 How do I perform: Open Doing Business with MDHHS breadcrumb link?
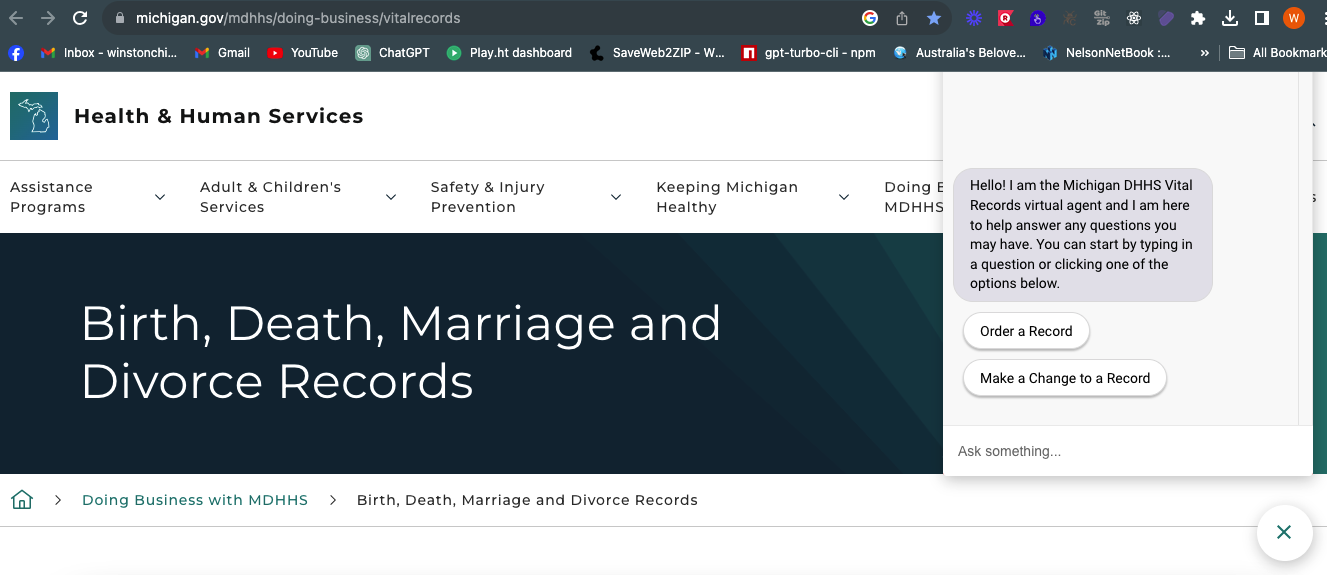pyautogui.click(x=195, y=500)
